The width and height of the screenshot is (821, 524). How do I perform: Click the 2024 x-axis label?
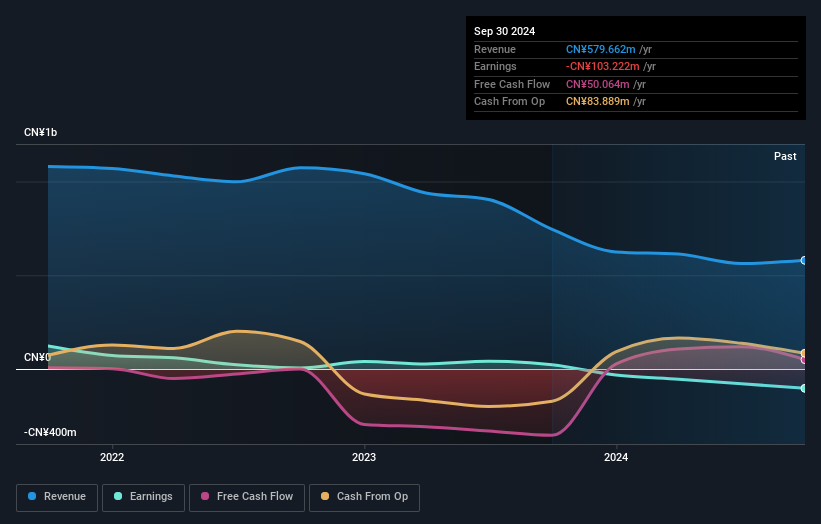[616, 457]
